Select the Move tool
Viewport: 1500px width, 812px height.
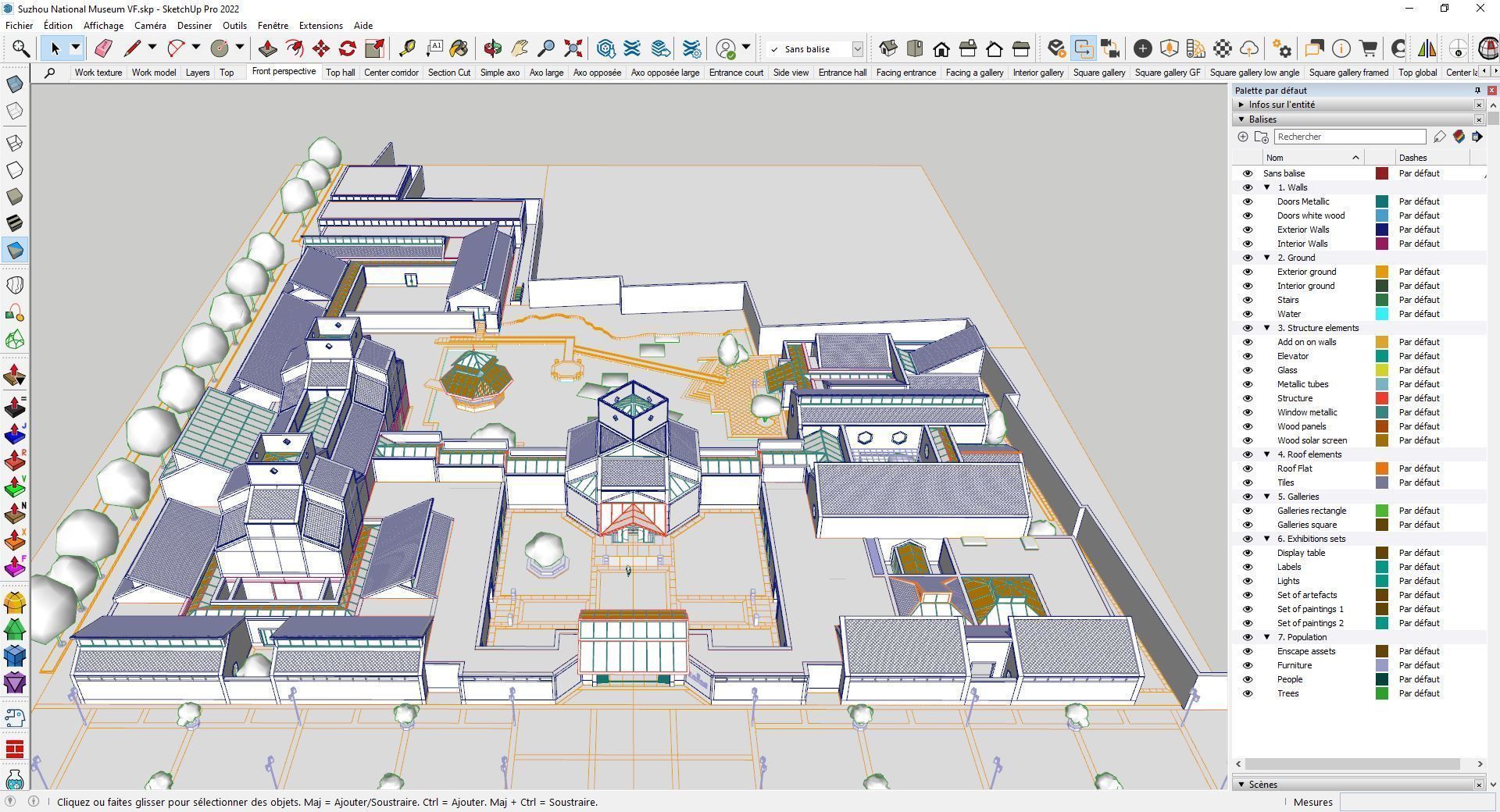coord(320,48)
